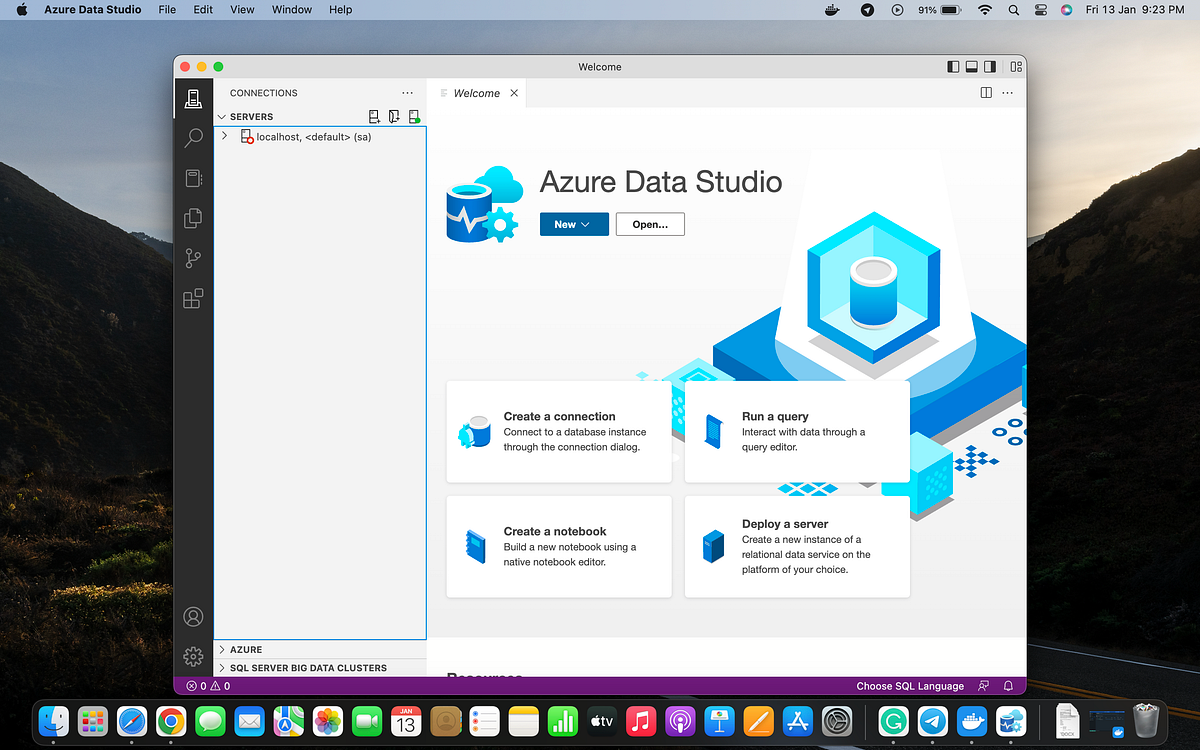Open the Source Control view
Image resolution: width=1200 pixels, height=750 pixels.
point(193,258)
